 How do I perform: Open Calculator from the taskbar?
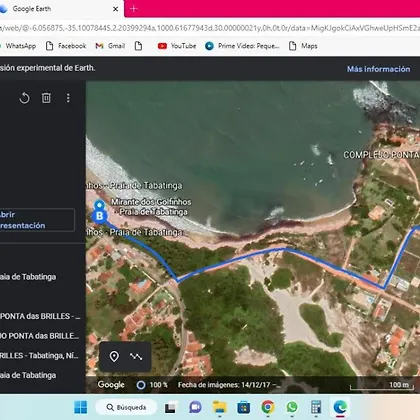[x=316, y=407]
